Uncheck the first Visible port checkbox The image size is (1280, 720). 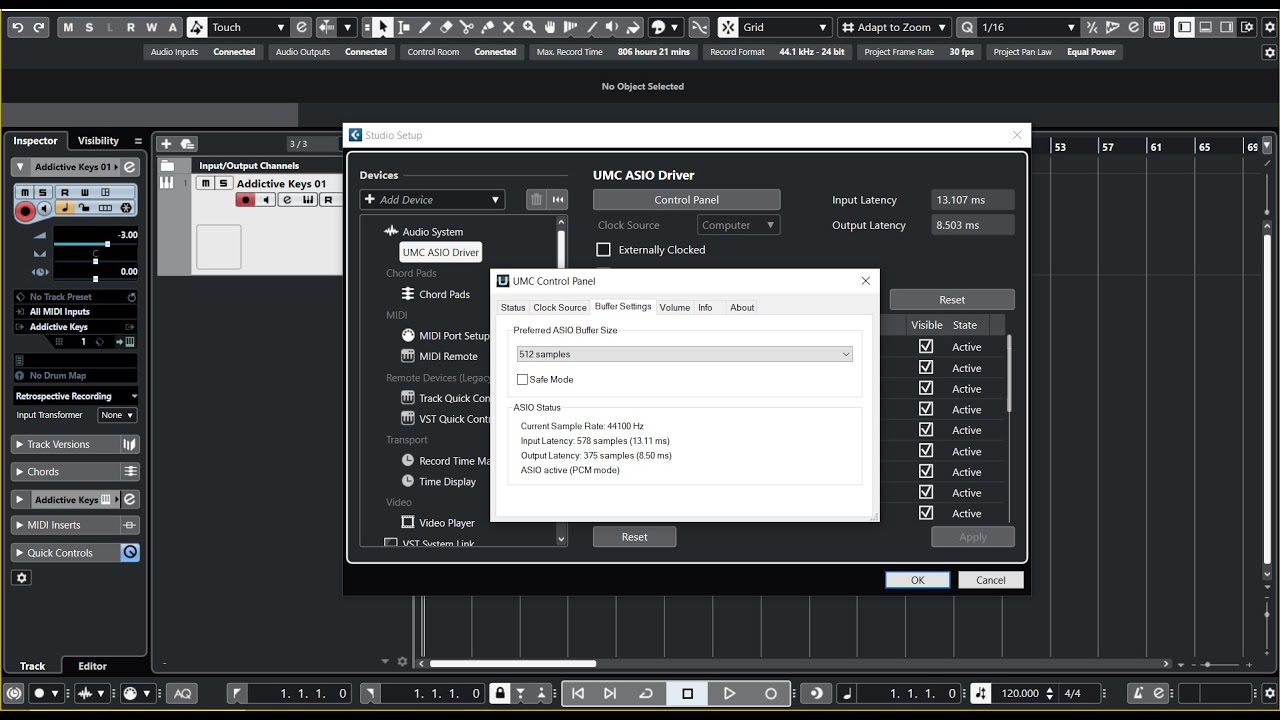click(926, 346)
